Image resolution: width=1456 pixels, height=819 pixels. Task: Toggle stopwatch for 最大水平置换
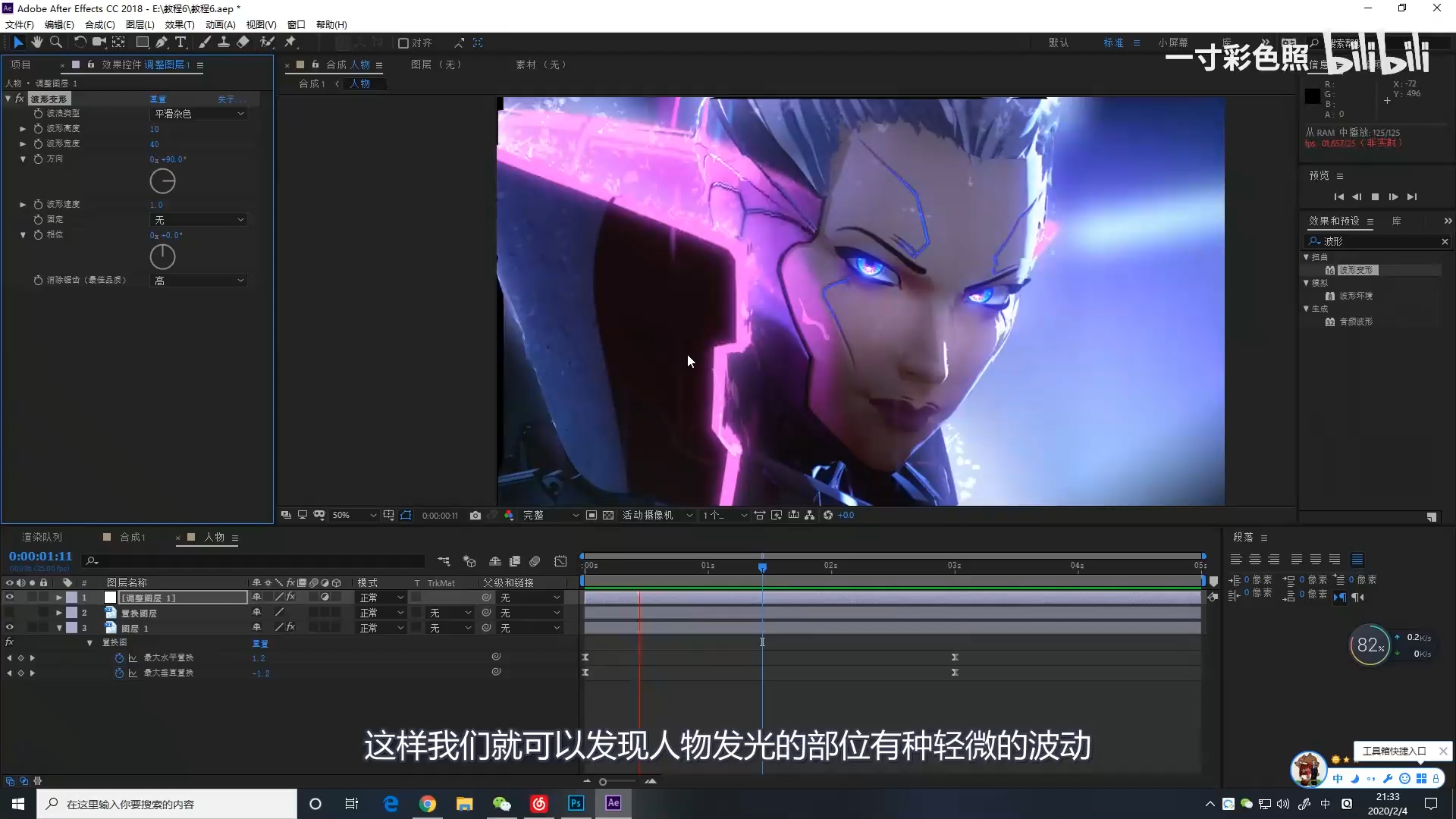[x=119, y=657]
